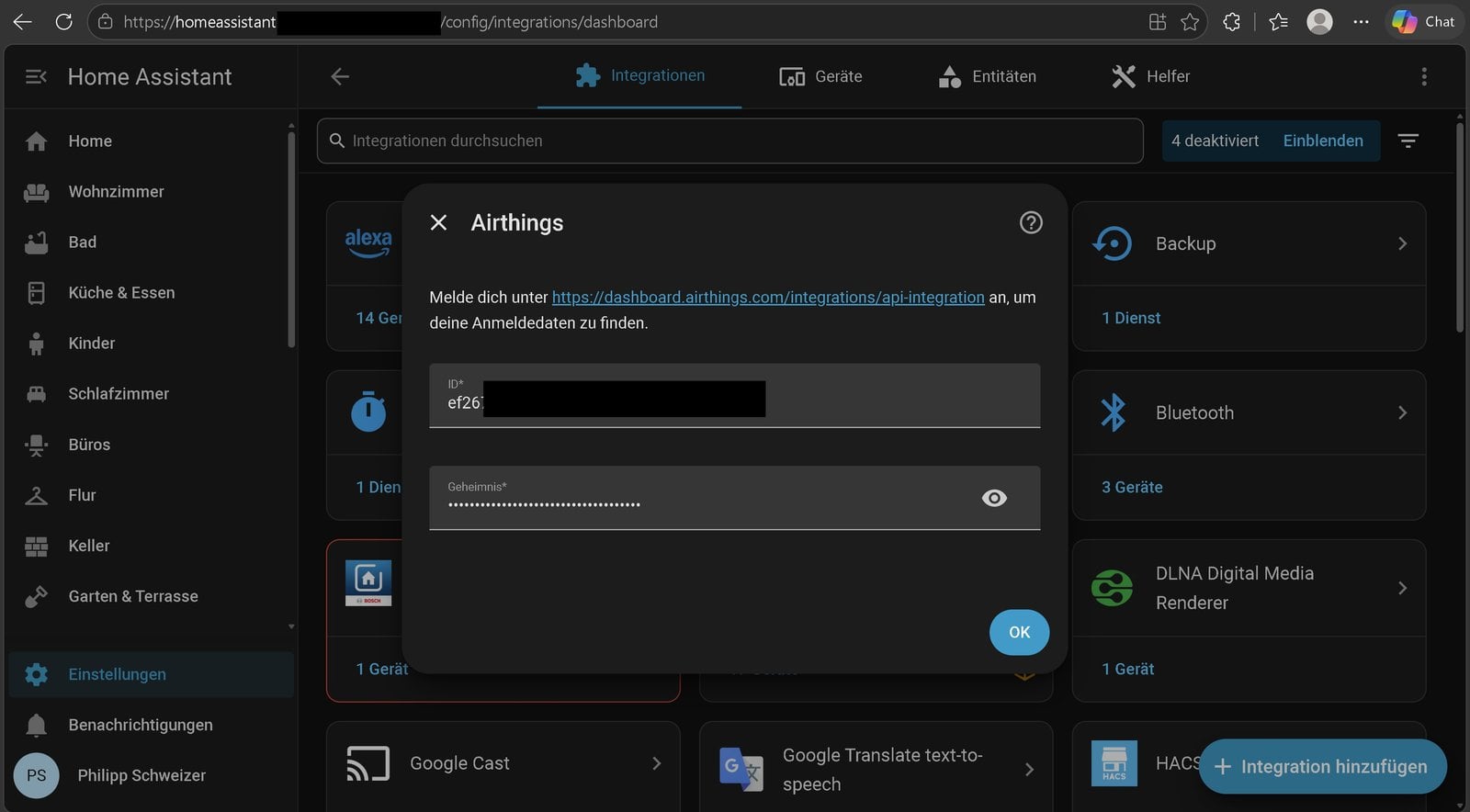1470x812 pixels.
Task: Open the Google Cast icon
Action: click(367, 763)
